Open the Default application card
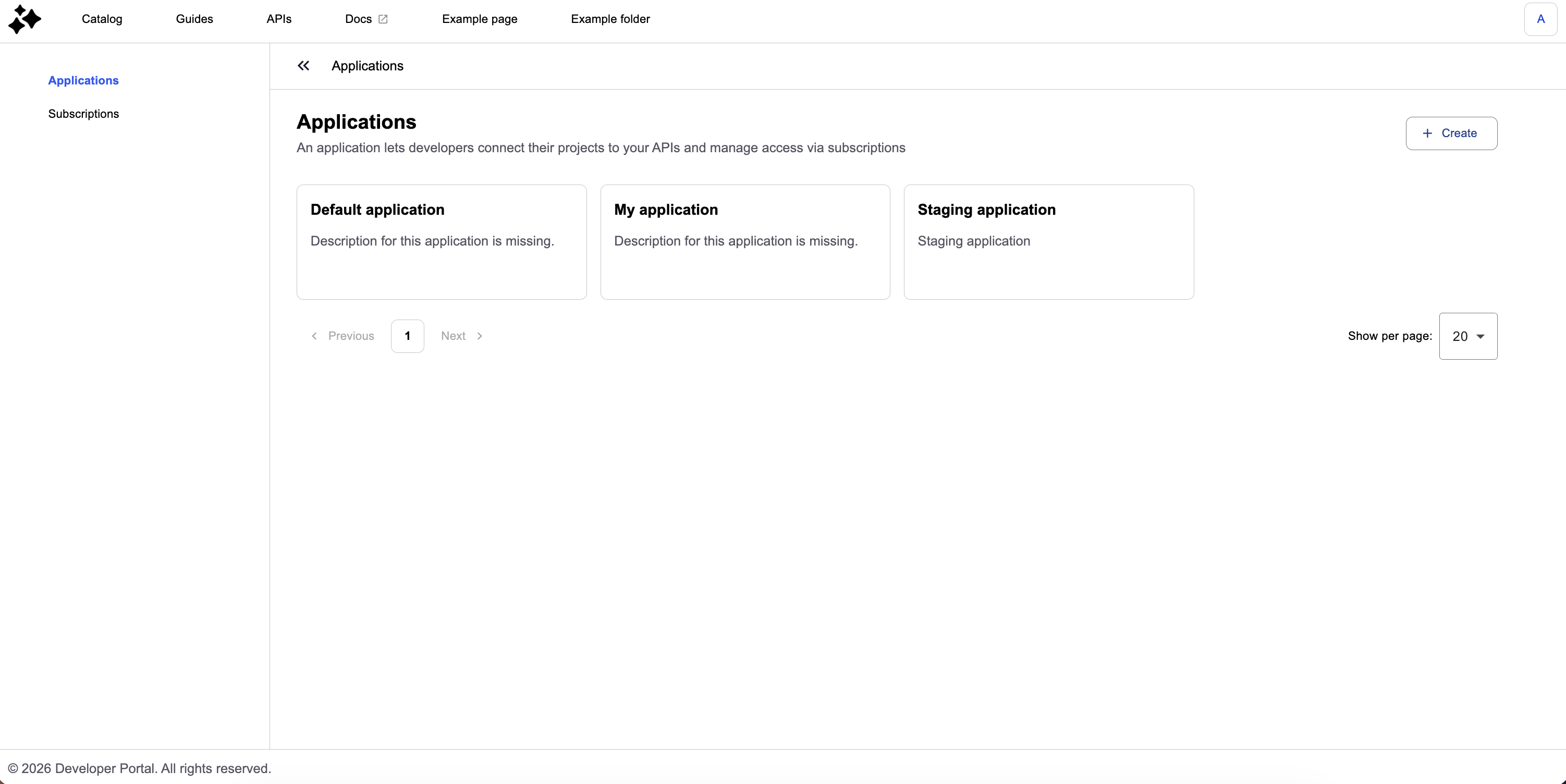1566x784 pixels. point(442,242)
